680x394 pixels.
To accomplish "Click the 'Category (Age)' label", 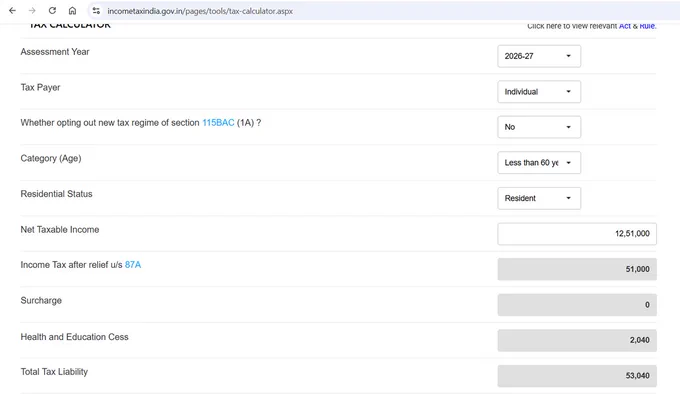I will pyautogui.click(x=51, y=158).
